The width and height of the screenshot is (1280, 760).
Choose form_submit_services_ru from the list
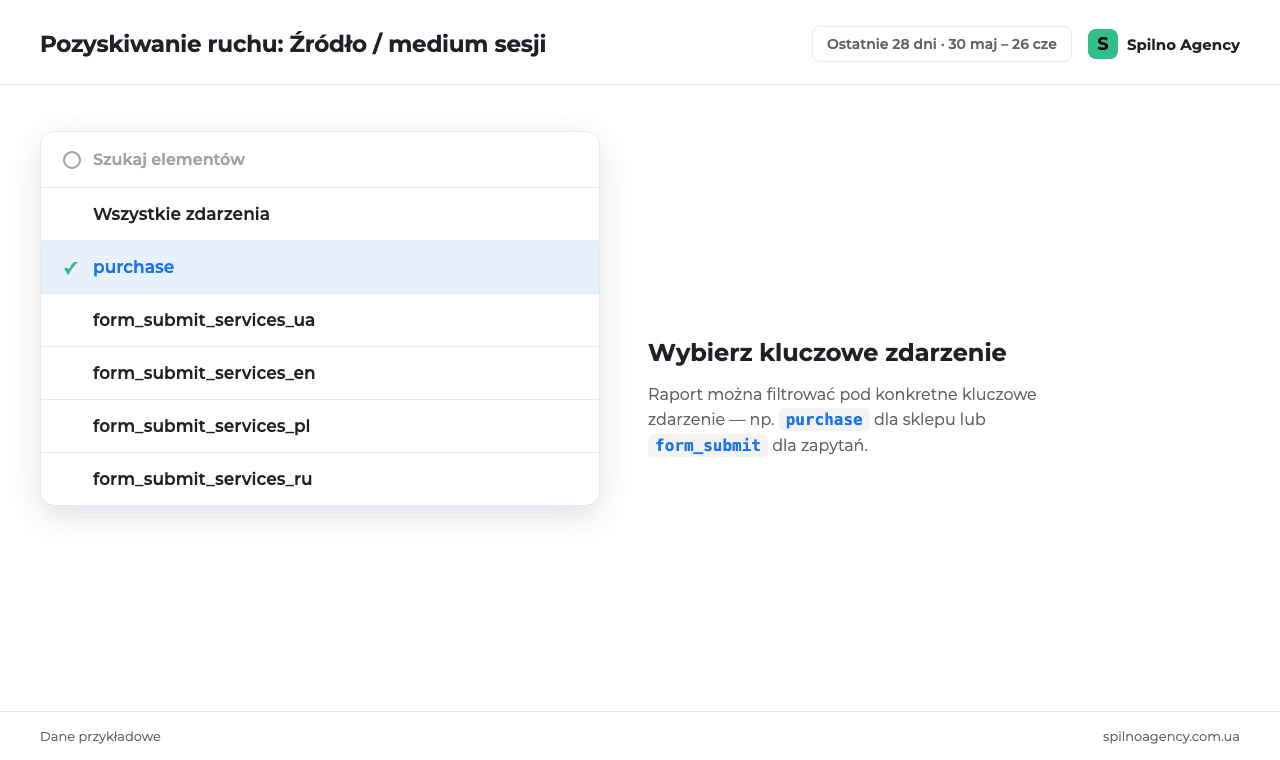[320, 479]
